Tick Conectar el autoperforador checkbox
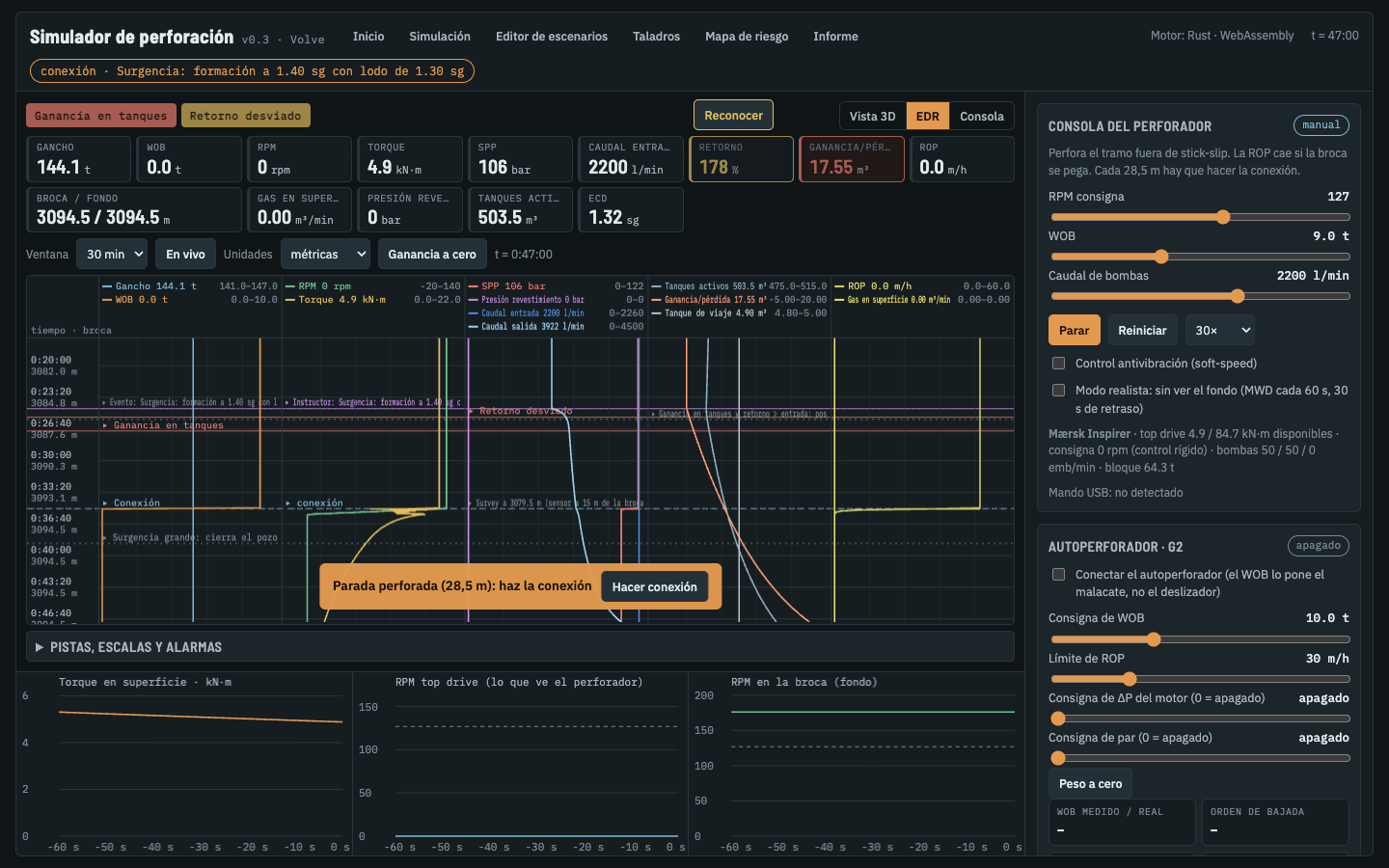The height and width of the screenshot is (868, 1389). click(x=1058, y=575)
